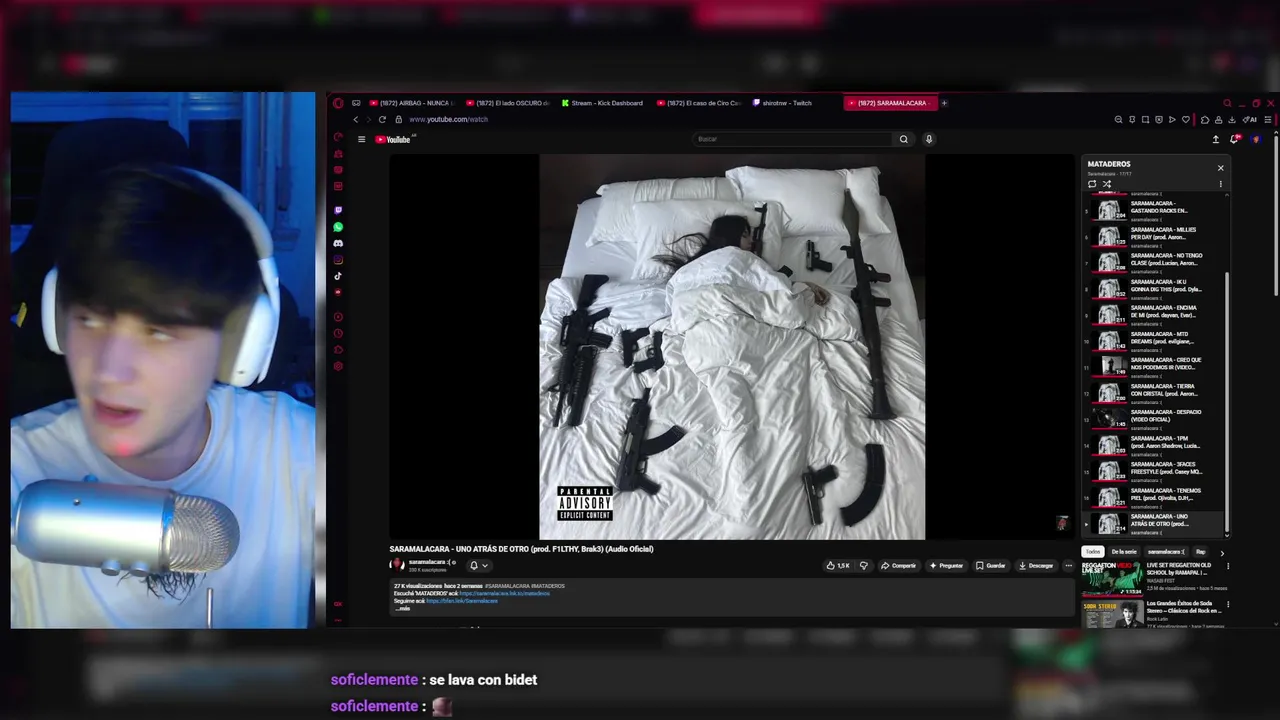
Task: Play 'MTD DREAMS' from playlist
Action: pyautogui.click(x=1152, y=339)
